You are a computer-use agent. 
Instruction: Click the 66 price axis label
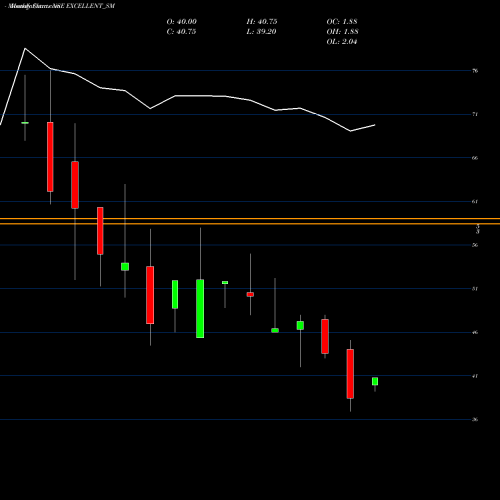tap(475, 158)
